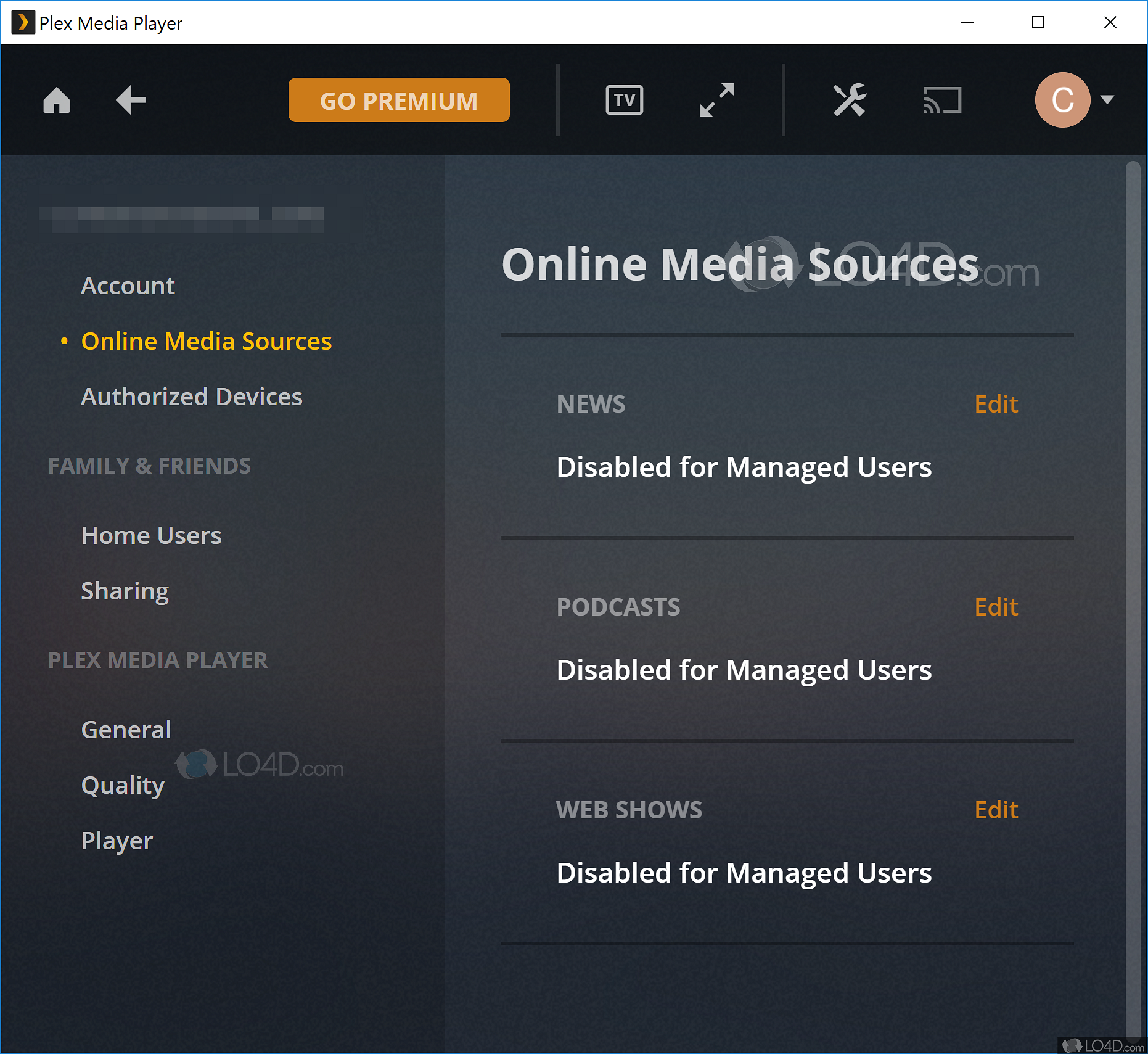Enter fullscreen with the expand arrows icon

716,101
